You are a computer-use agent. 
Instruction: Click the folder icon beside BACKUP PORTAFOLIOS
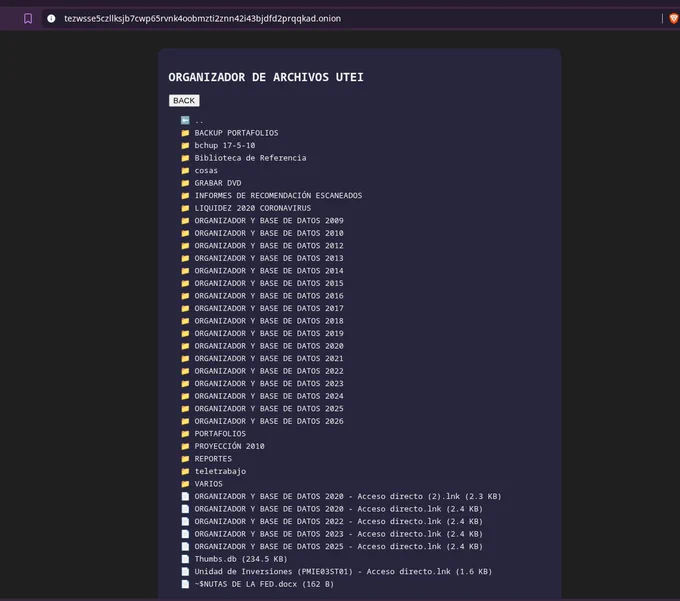[185, 133]
